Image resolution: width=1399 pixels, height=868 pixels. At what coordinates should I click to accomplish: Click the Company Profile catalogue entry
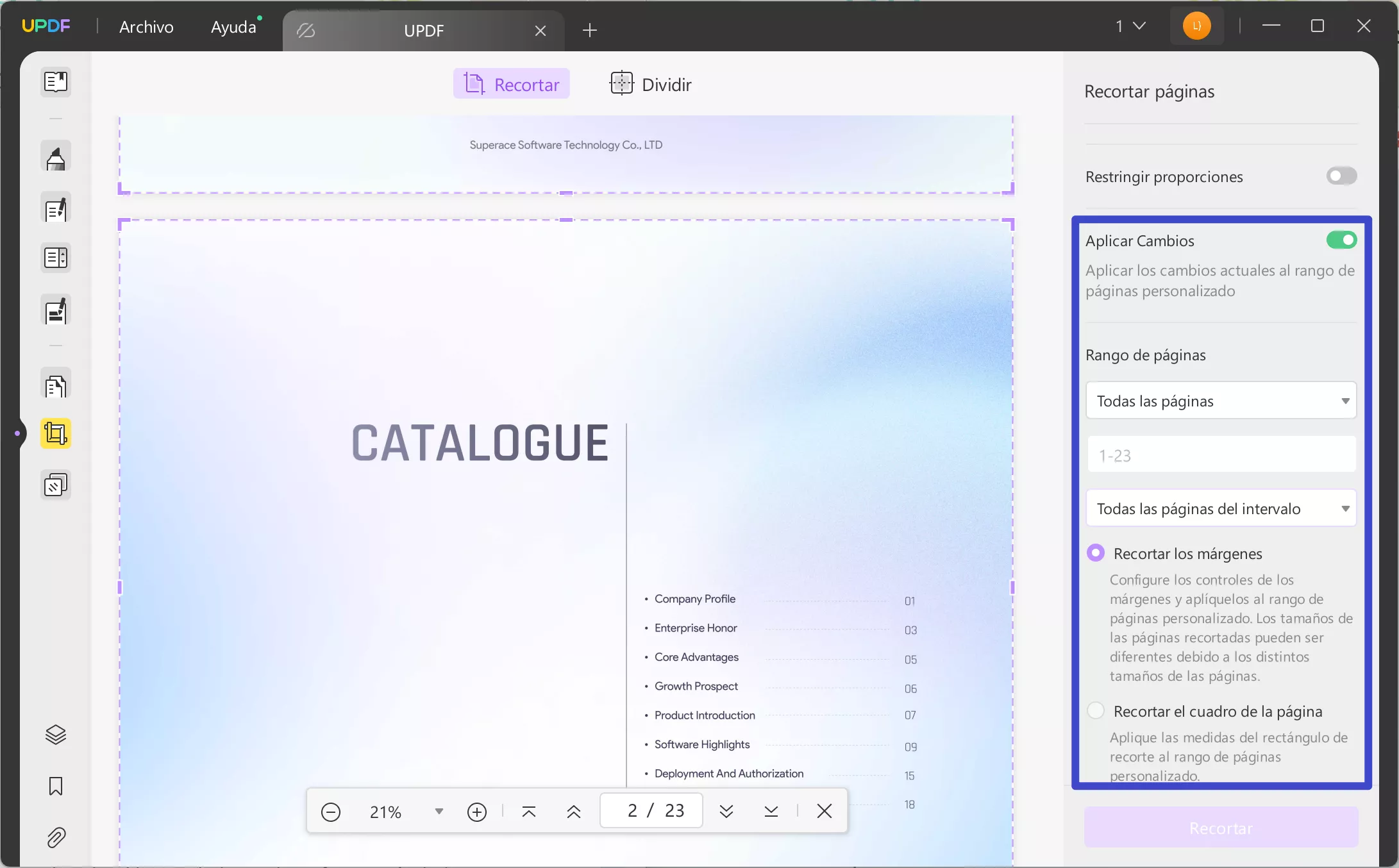point(694,599)
